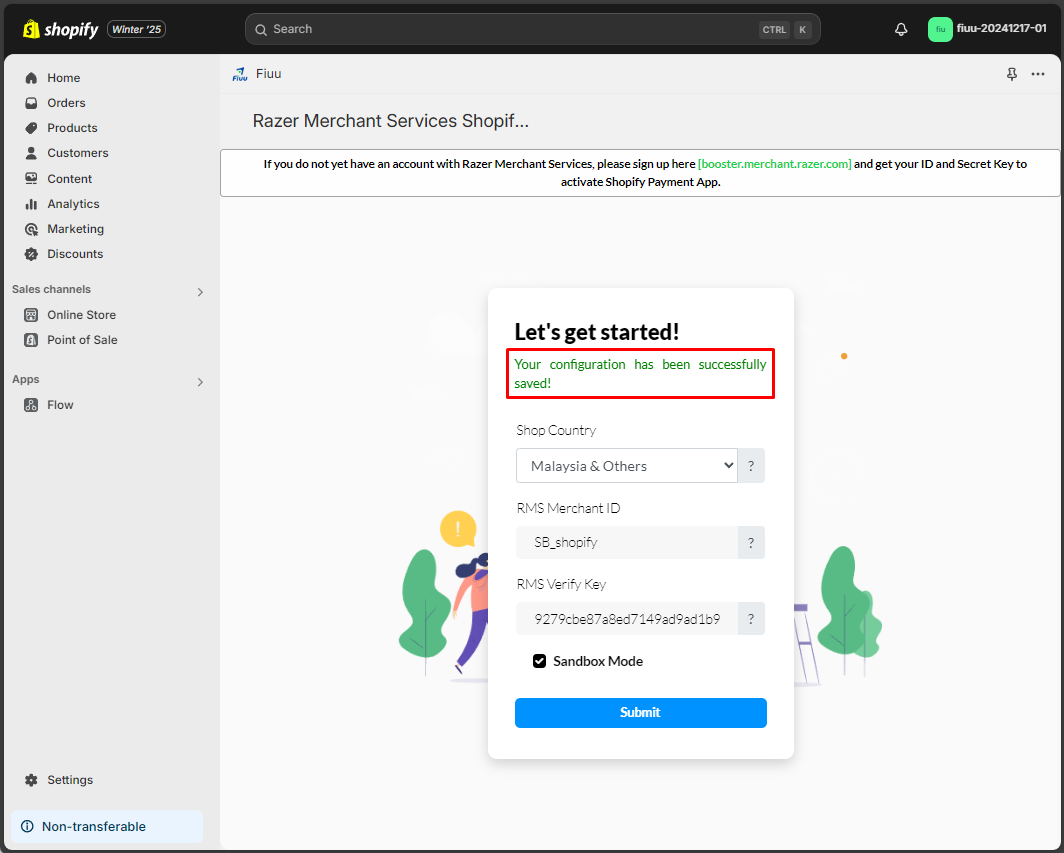This screenshot has height=853, width=1064.
Task: Open Settings in the sidebar
Action: 70,780
